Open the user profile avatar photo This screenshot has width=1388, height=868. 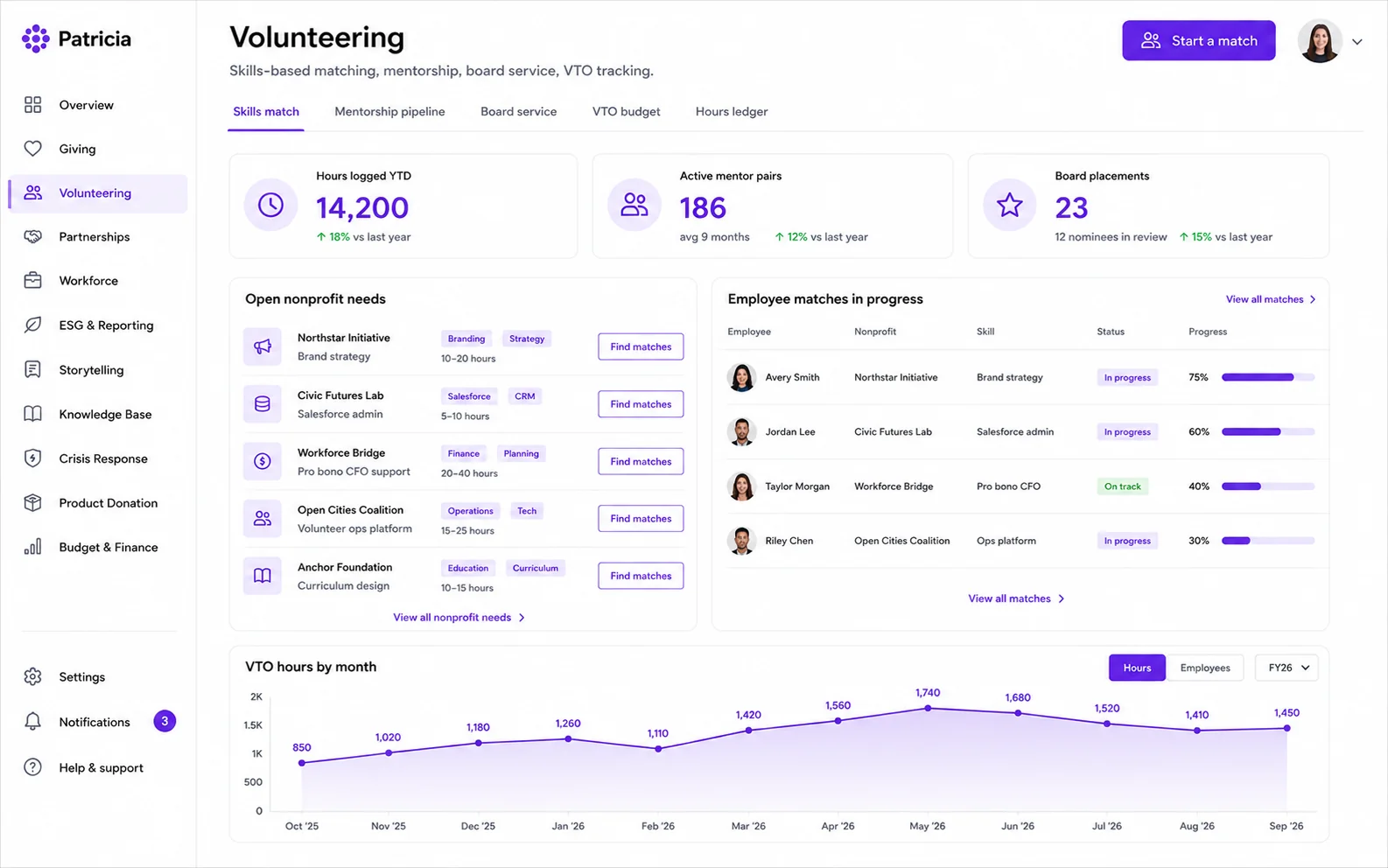coord(1320,41)
